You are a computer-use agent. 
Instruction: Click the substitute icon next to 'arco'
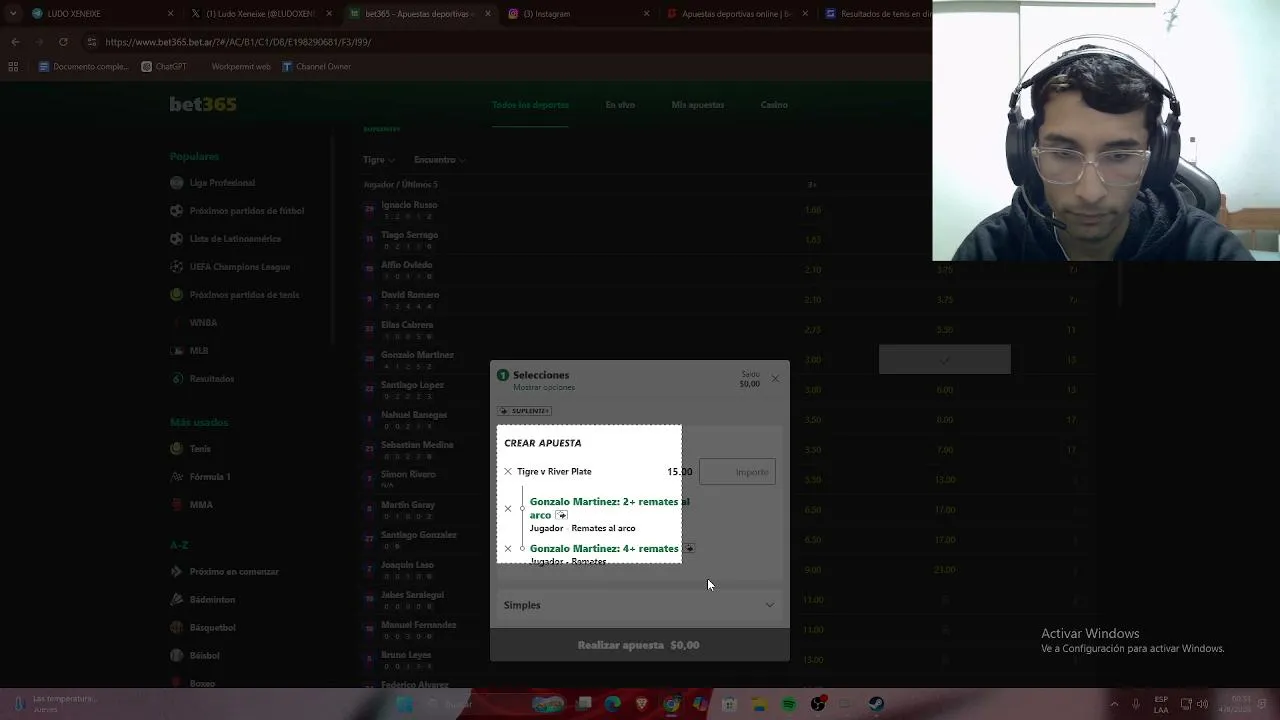(561, 516)
